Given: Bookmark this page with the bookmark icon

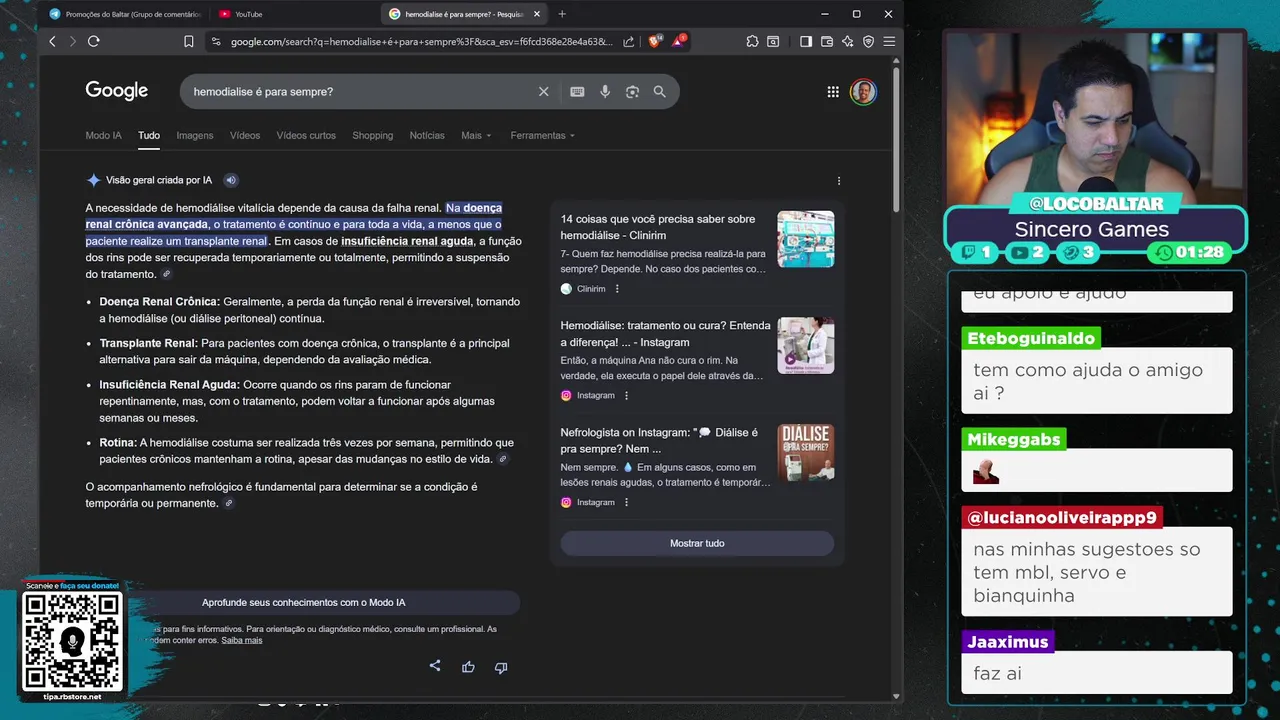Looking at the screenshot, I should (x=189, y=41).
